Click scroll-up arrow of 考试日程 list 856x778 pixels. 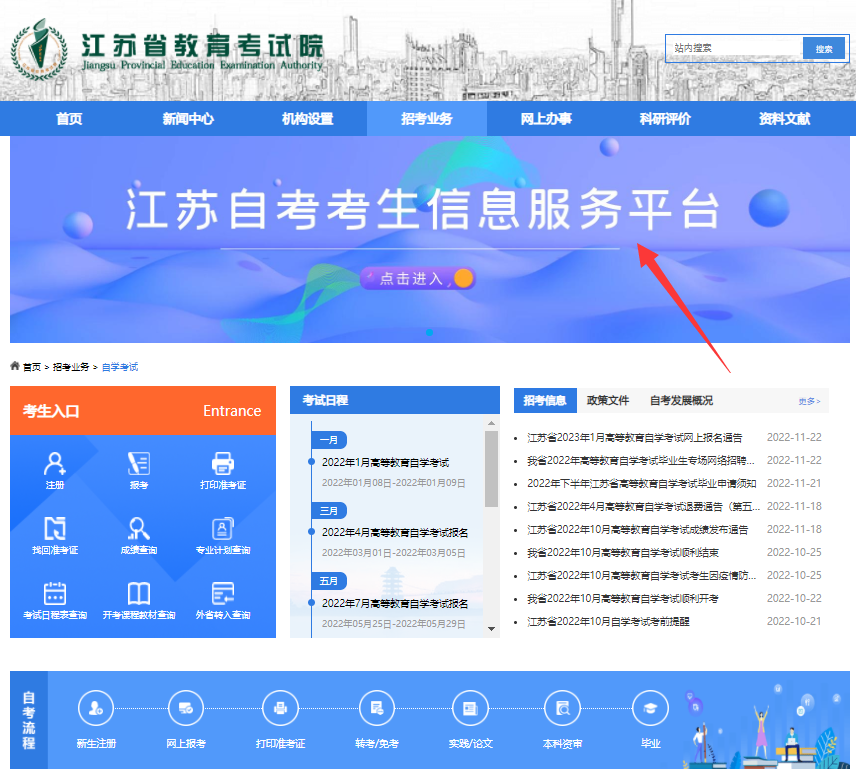pos(491,423)
